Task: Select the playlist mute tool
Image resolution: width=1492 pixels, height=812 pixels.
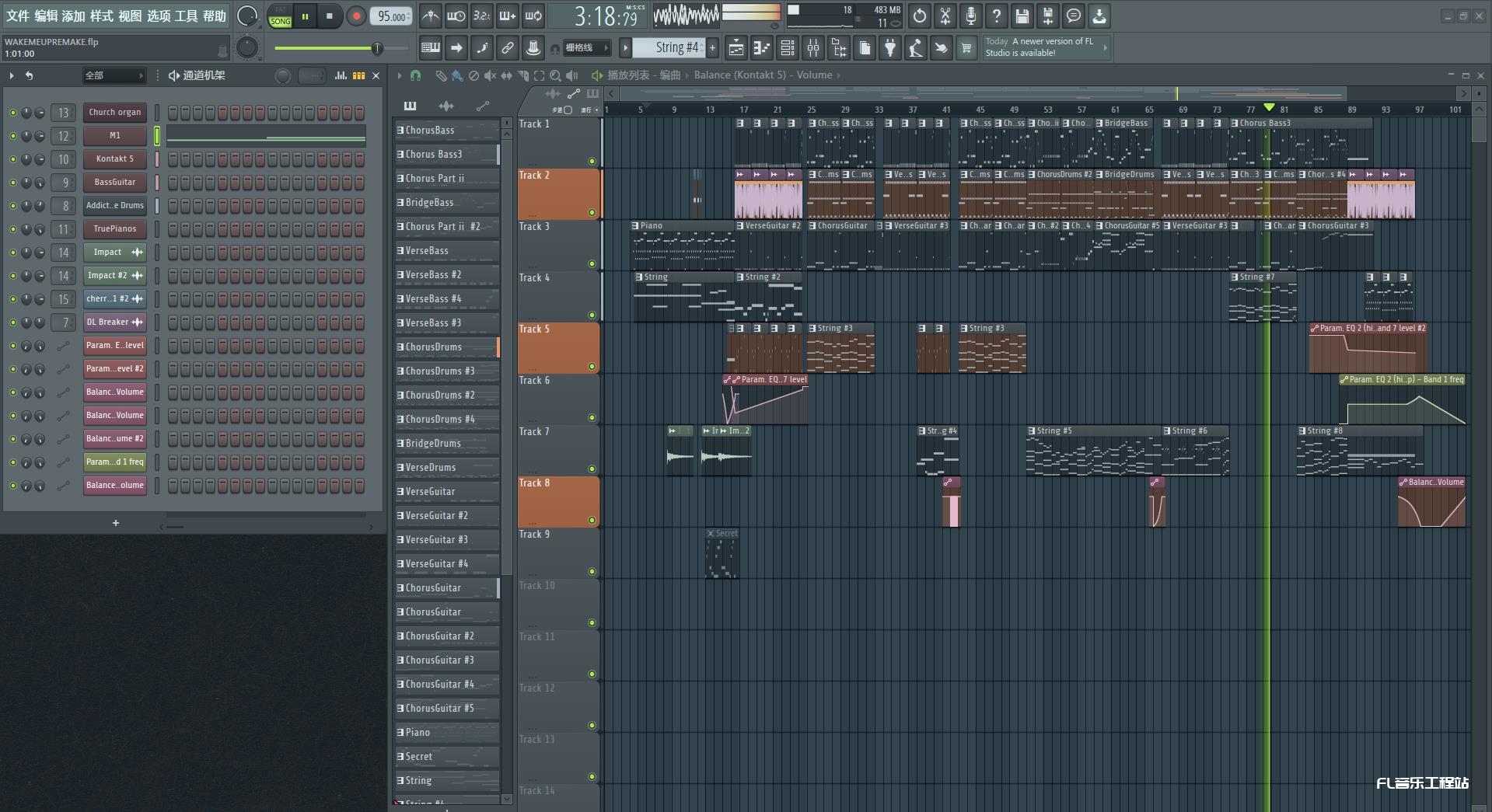Action: pyautogui.click(x=490, y=75)
